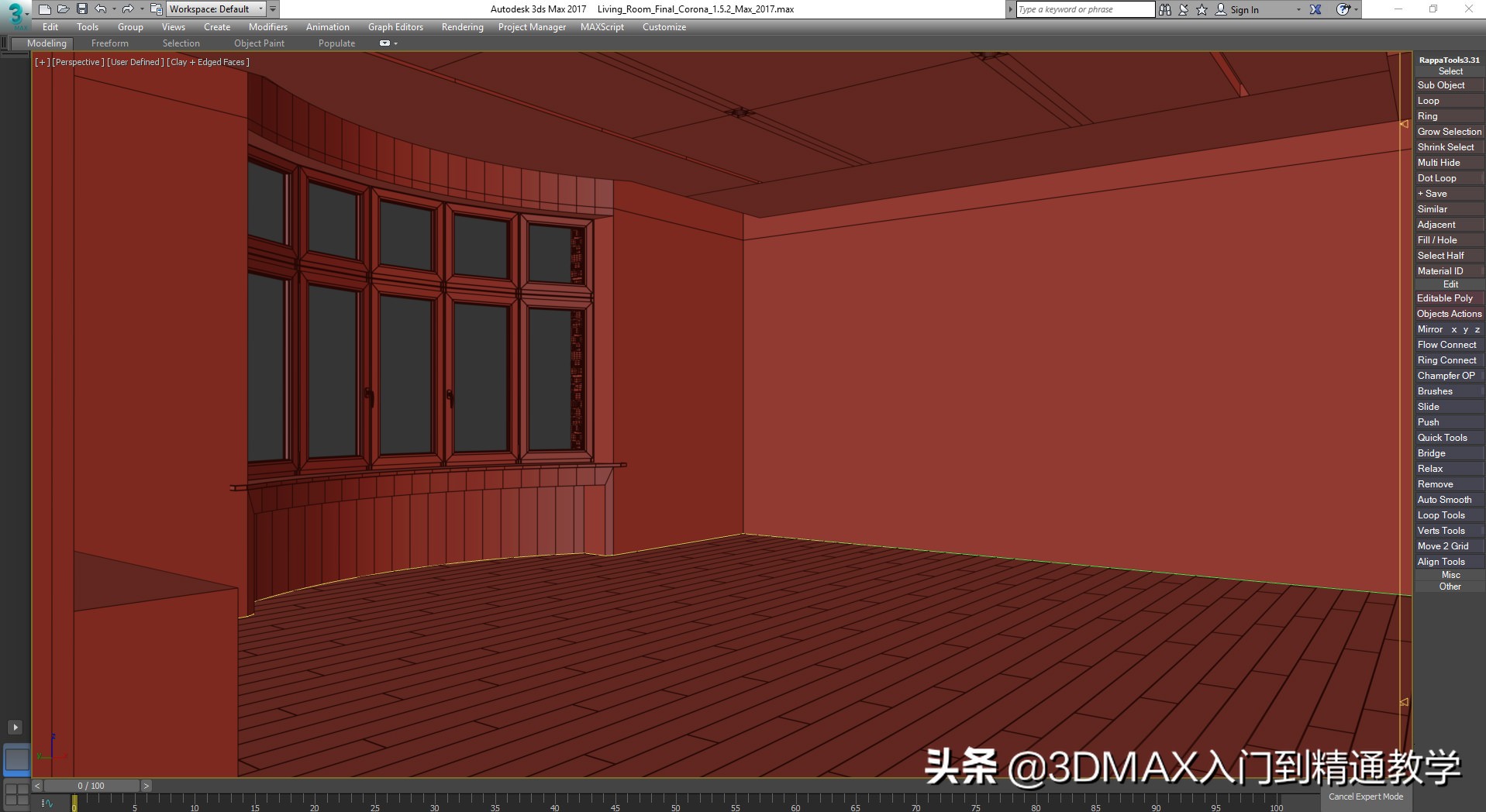Switch to the Populate ribbon tab
This screenshot has width=1486, height=812.
[336, 43]
